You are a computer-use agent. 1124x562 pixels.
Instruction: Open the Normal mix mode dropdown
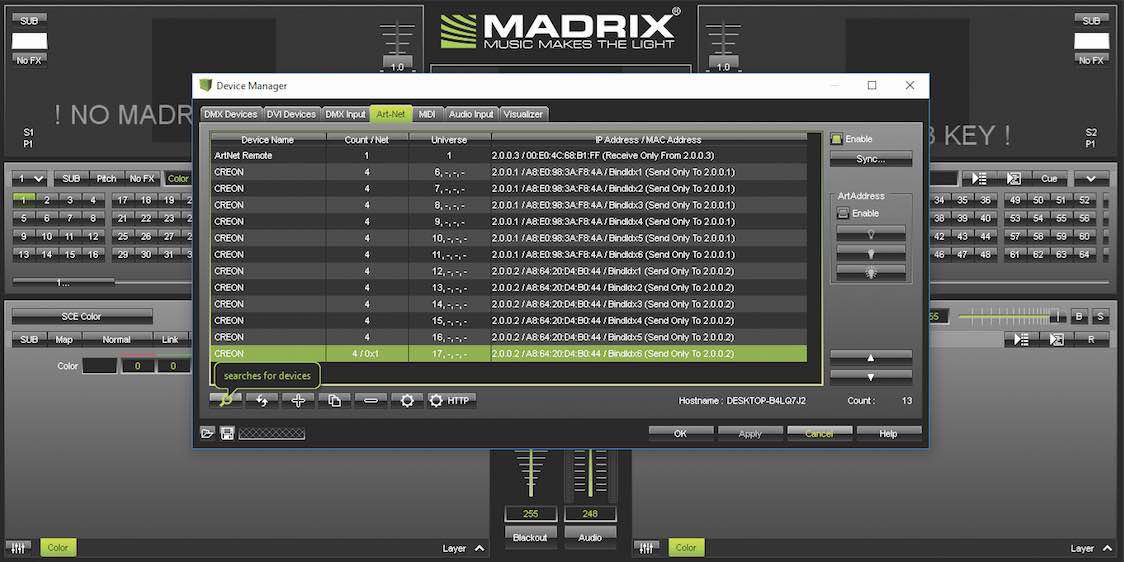click(x=116, y=340)
